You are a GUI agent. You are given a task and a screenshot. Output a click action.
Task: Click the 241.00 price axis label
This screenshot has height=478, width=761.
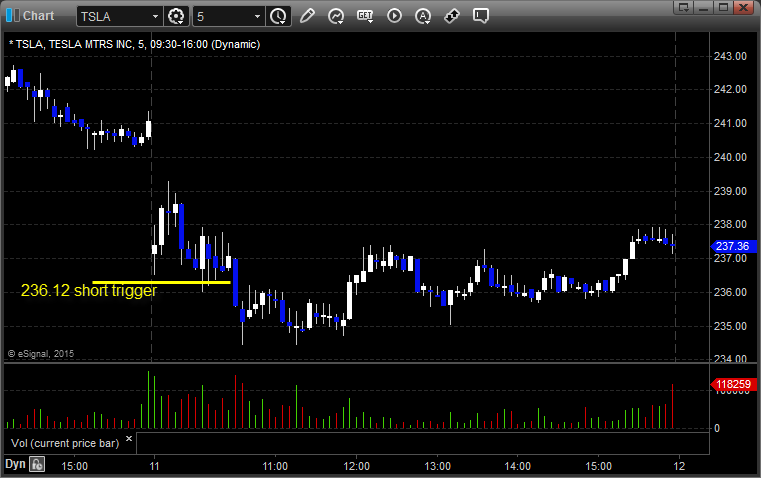pyautogui.click(x=730, y=123)
